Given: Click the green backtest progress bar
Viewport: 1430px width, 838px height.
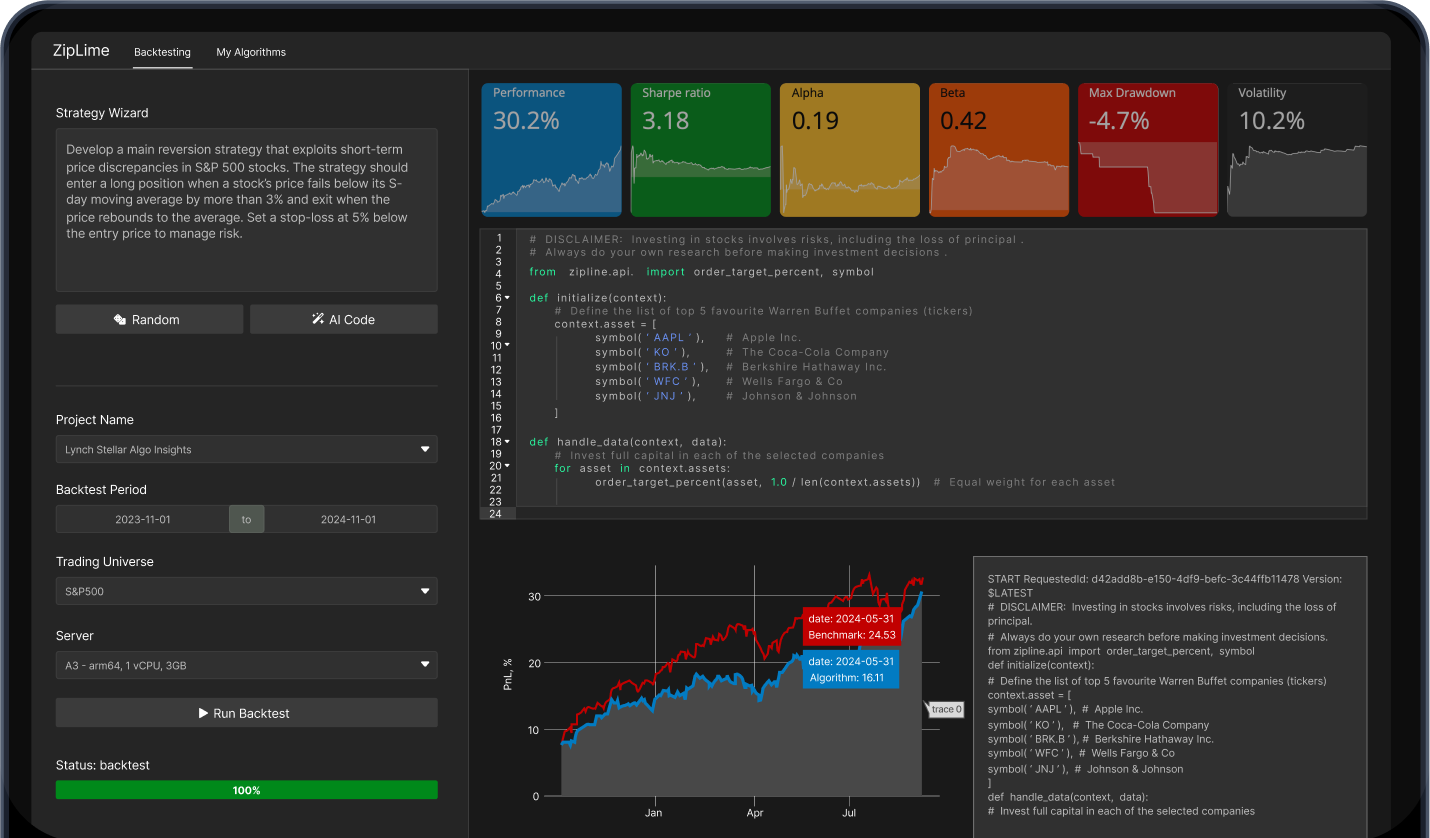Looking at the screenshot, I should pos(246,790).
